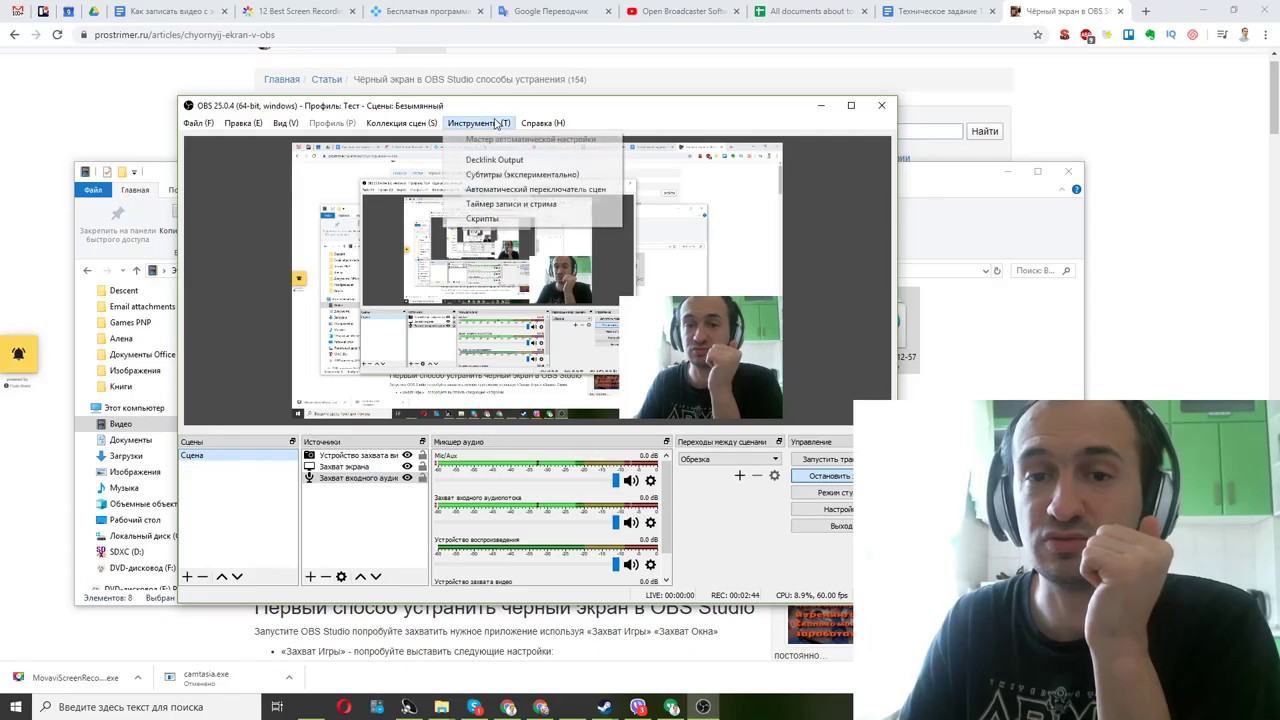
Task: Open the Вид (V) menu in OBS
Action: 286,123
